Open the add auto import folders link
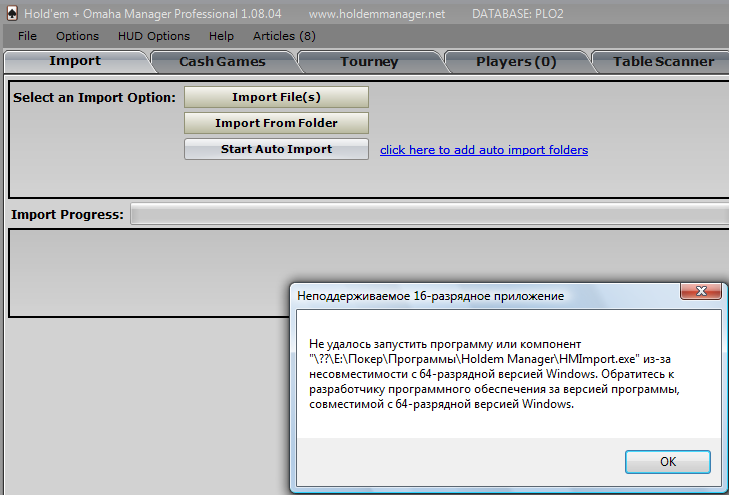 pyautogui.click(x=484, y=150)
